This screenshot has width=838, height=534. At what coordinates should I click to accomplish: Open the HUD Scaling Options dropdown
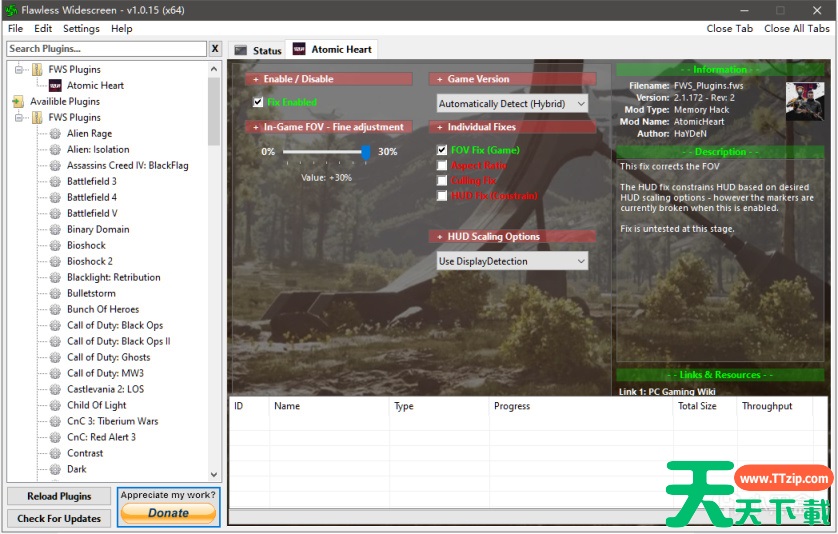(513, 261)
